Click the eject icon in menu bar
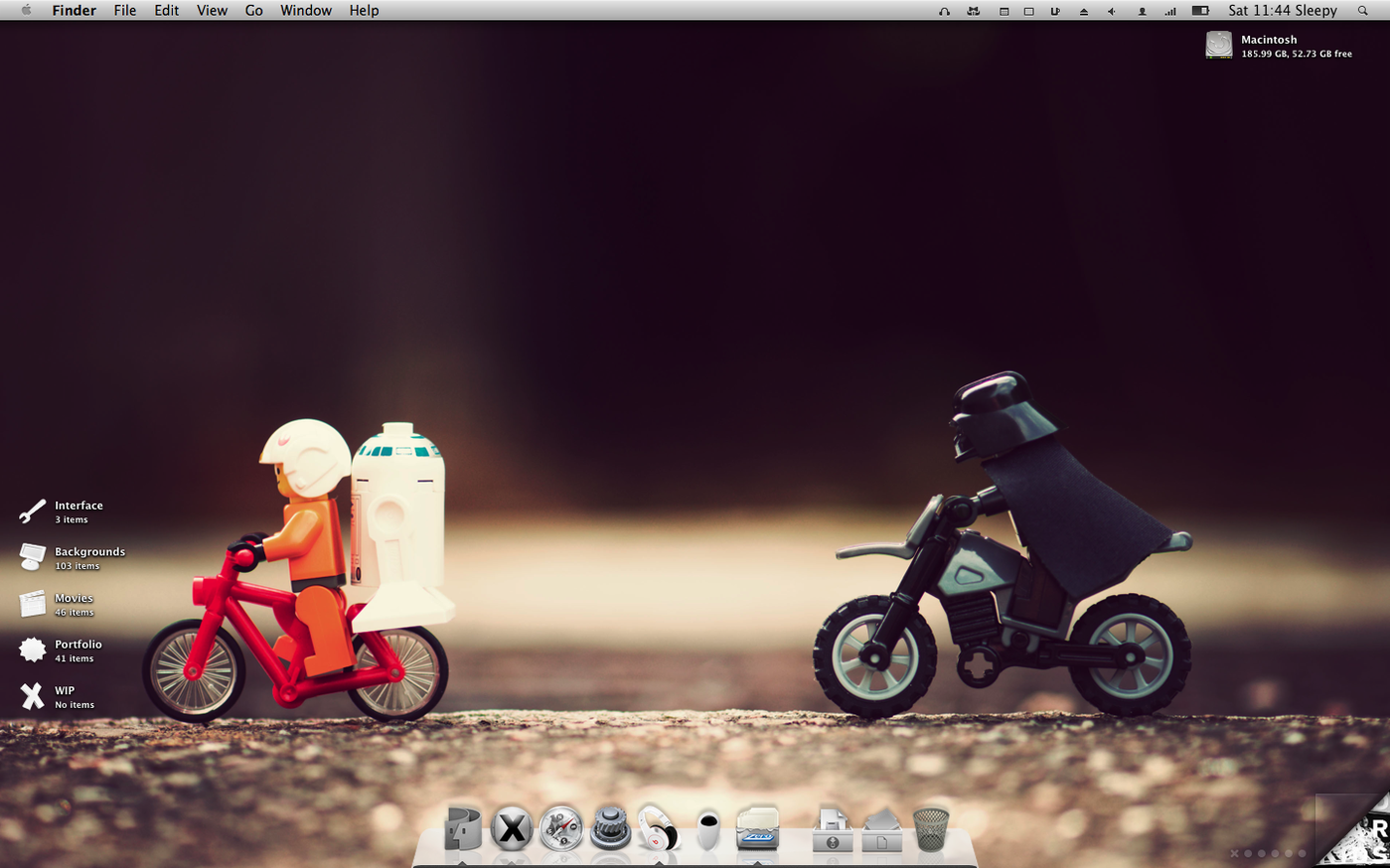Image resolution: width=1390 pixels, height=868 pixels. [x=1084, y=11]
